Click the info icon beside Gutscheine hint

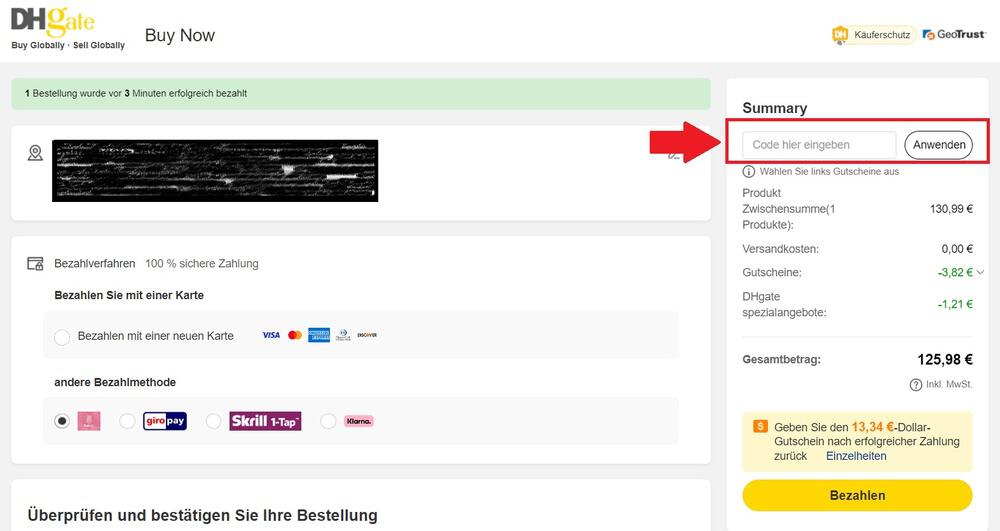[749, 172]
